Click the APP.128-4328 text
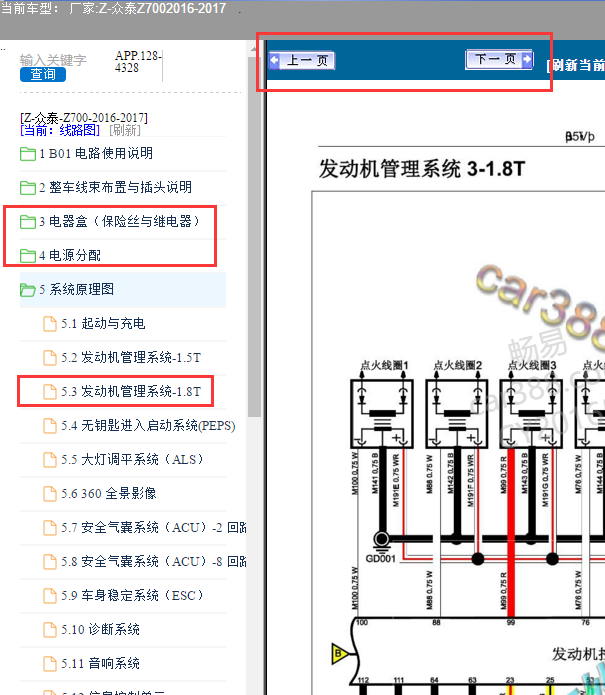 138,62
